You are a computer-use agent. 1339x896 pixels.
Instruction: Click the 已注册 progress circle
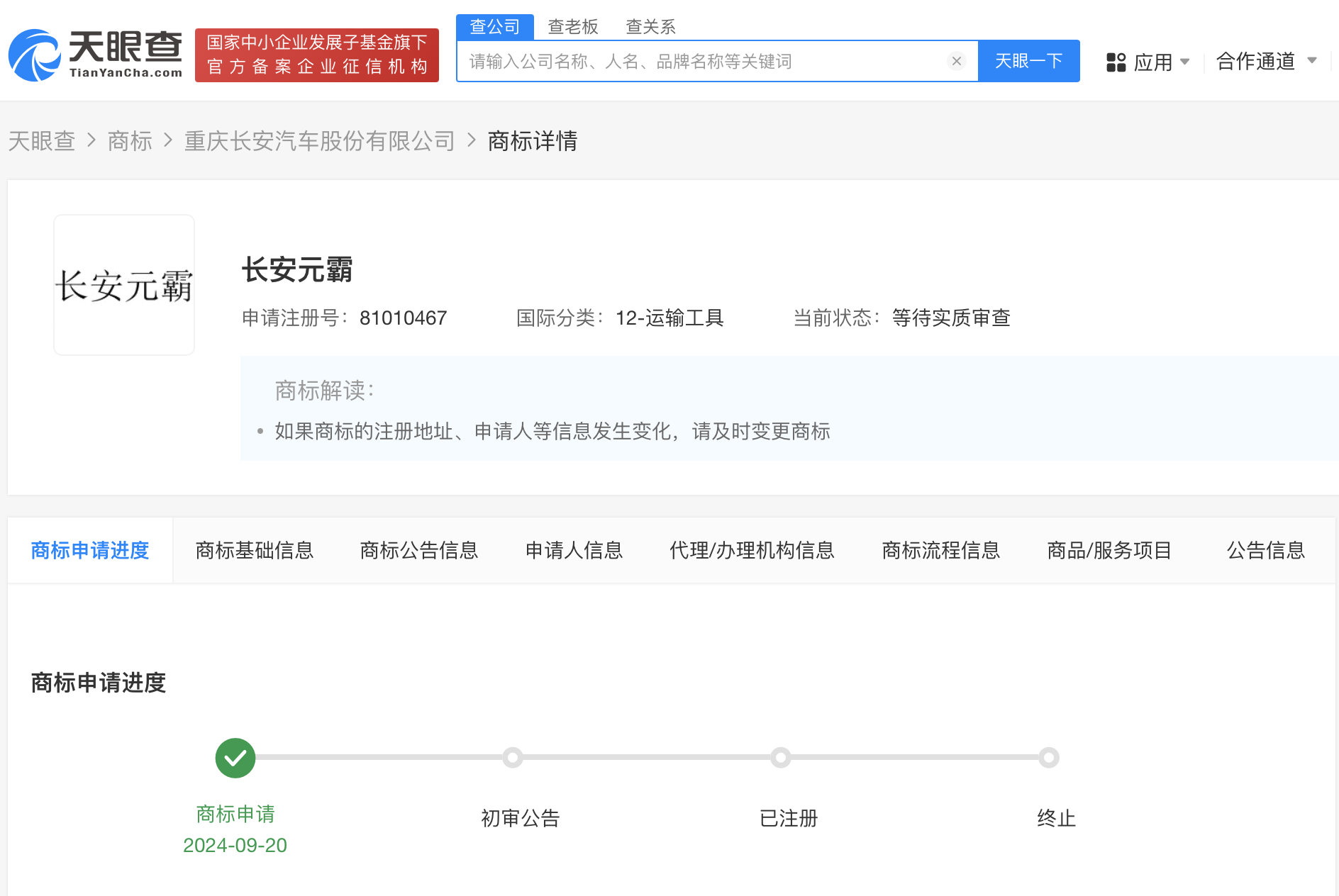pyautogui.click(x=780, y=757)
